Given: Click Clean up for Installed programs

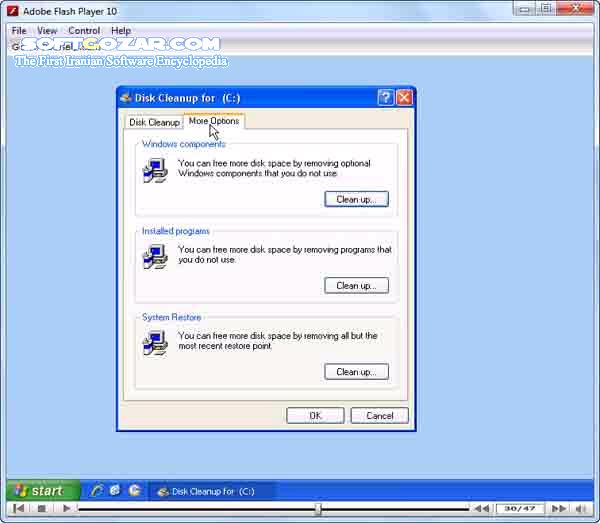Looking at the screenshot, I should point(356,286).
